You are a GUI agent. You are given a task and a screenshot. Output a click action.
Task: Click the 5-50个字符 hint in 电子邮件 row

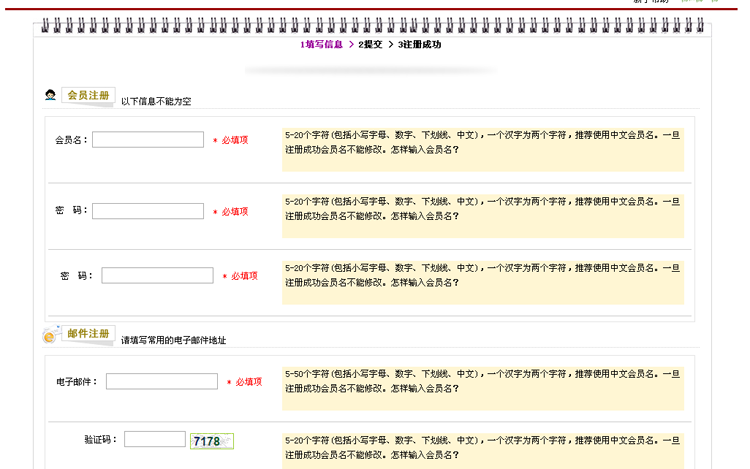[483, 389]
